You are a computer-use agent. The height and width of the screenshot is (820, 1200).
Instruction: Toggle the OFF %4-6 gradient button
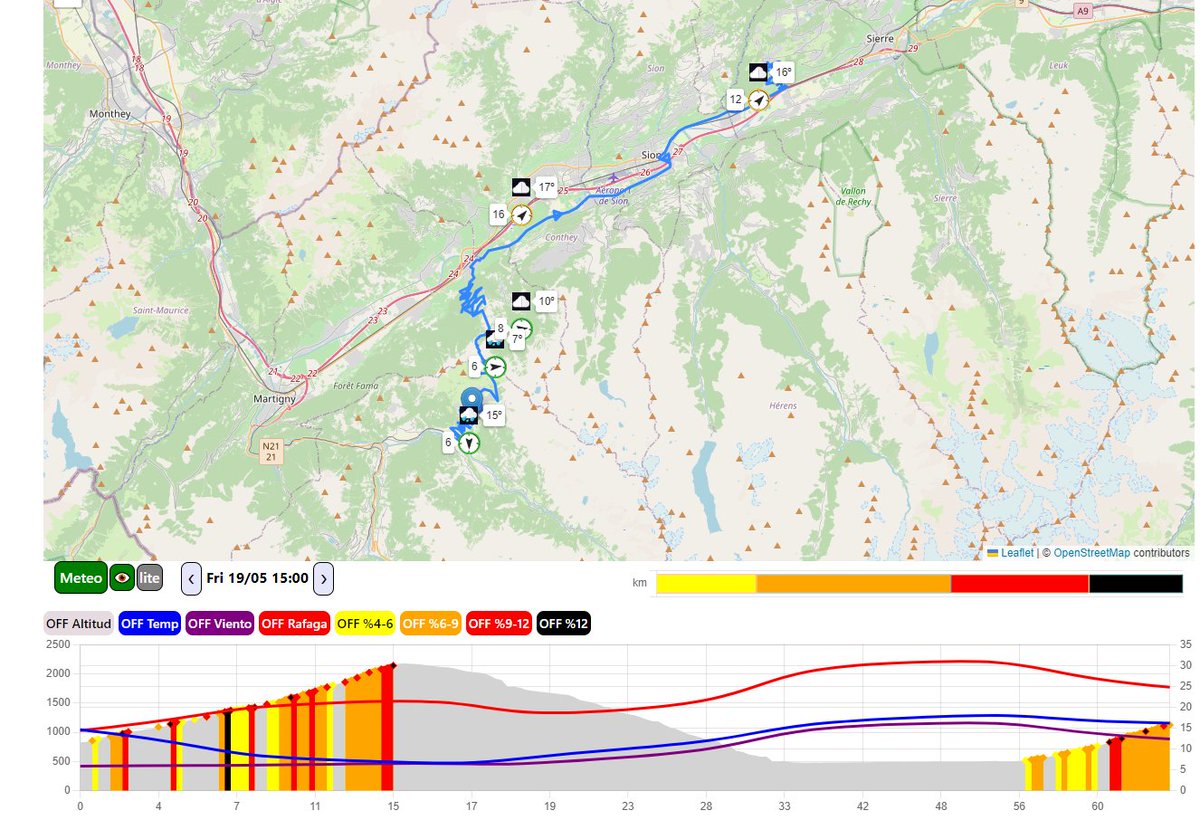click(365, 624)
